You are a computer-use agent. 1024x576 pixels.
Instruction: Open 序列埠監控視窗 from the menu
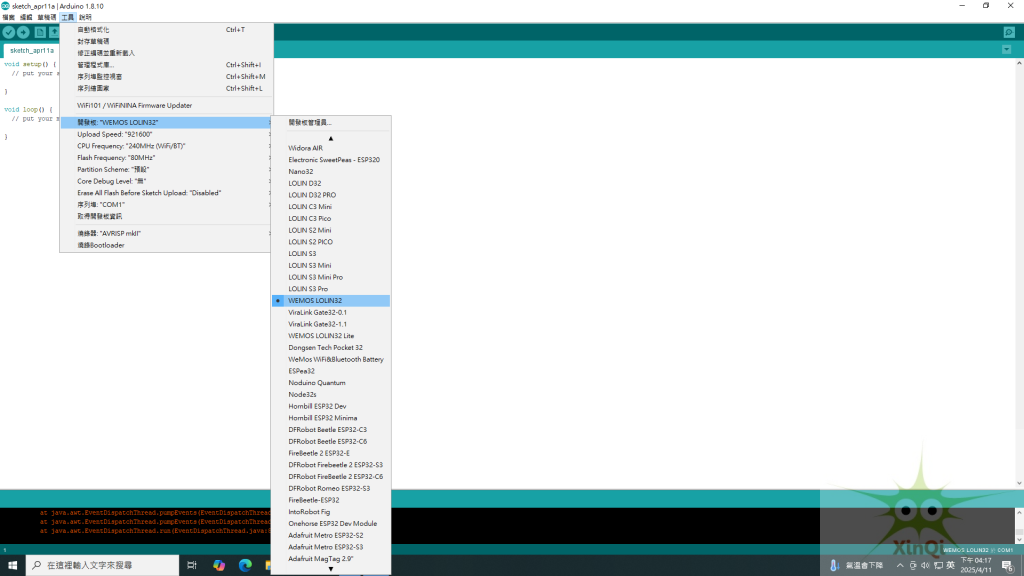pos(166,76)
